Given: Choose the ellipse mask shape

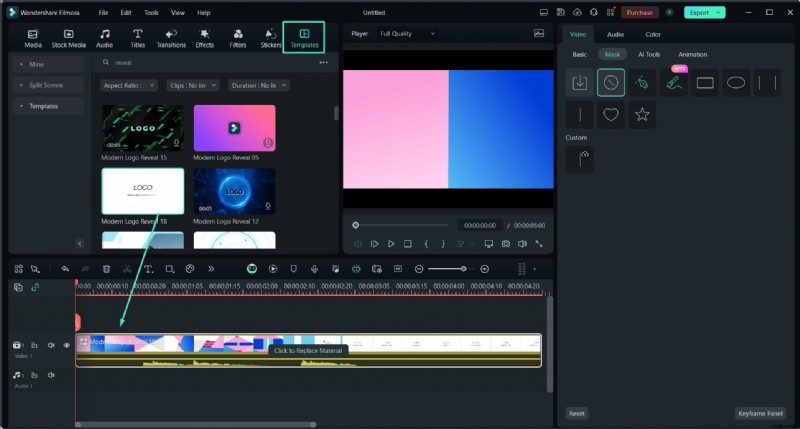Looking at the screenshot, I should tap(736, 83).
